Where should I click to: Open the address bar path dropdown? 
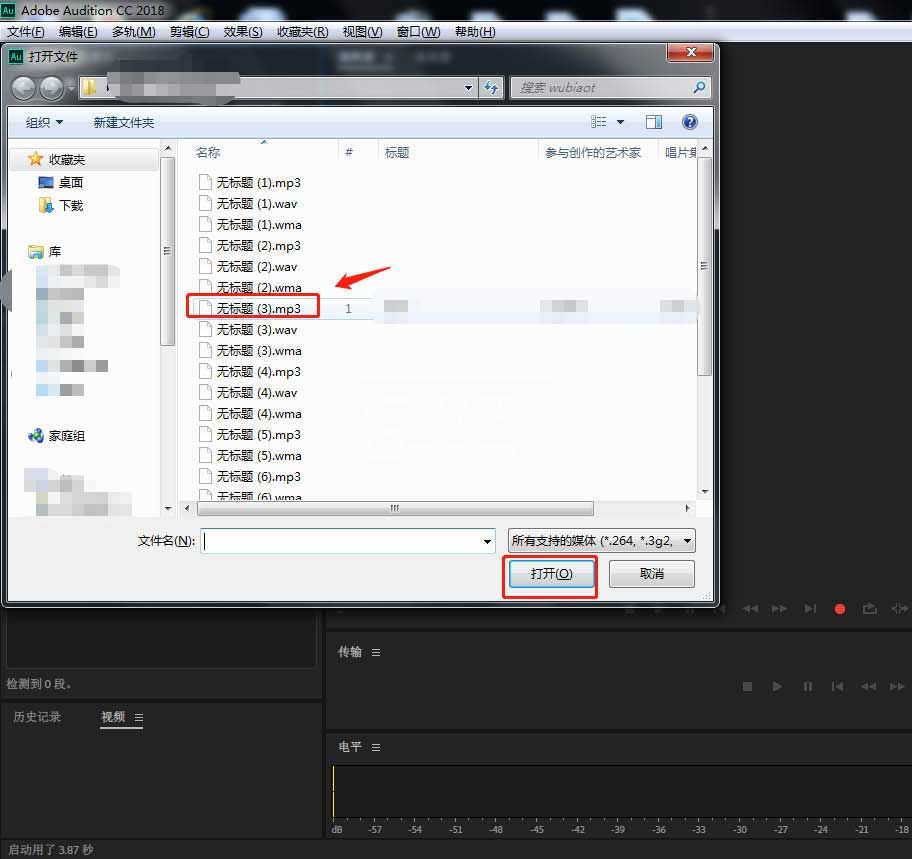click(x=468, y=88)
